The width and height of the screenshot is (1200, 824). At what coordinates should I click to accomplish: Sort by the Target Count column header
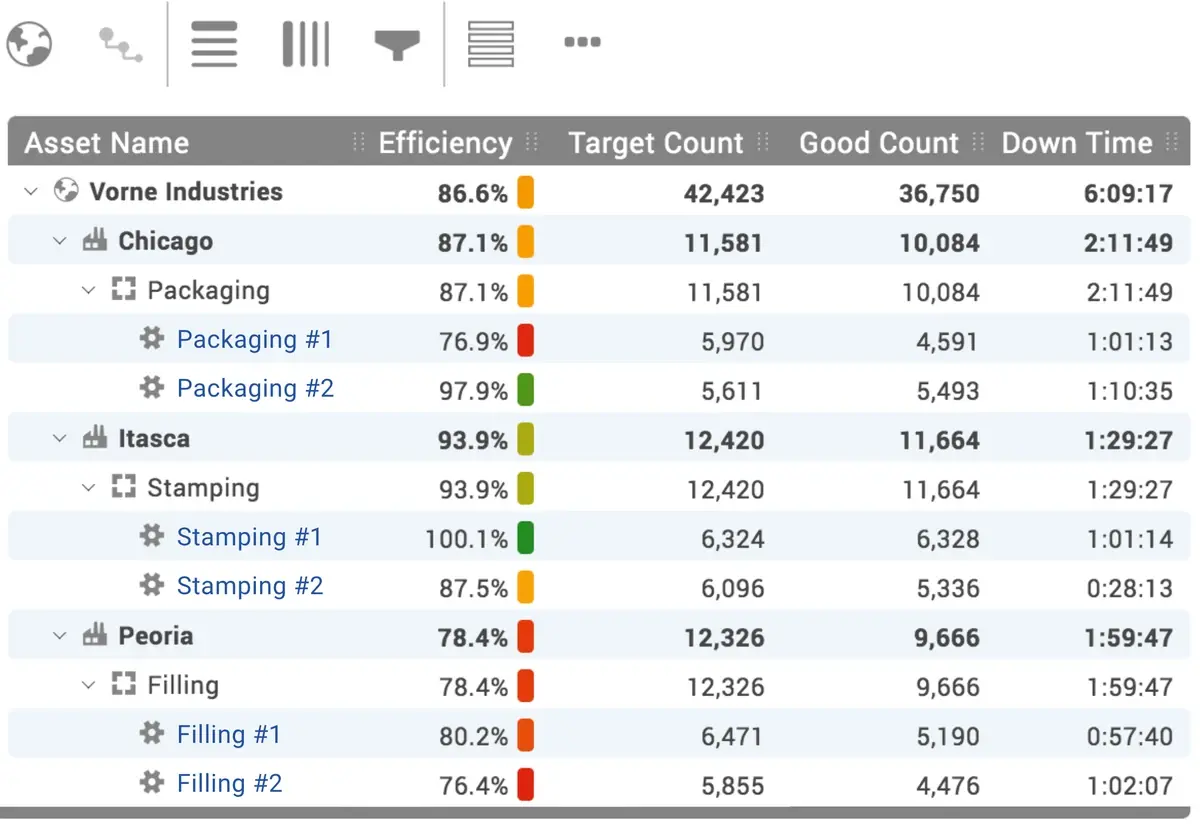[x=656, y=144]
